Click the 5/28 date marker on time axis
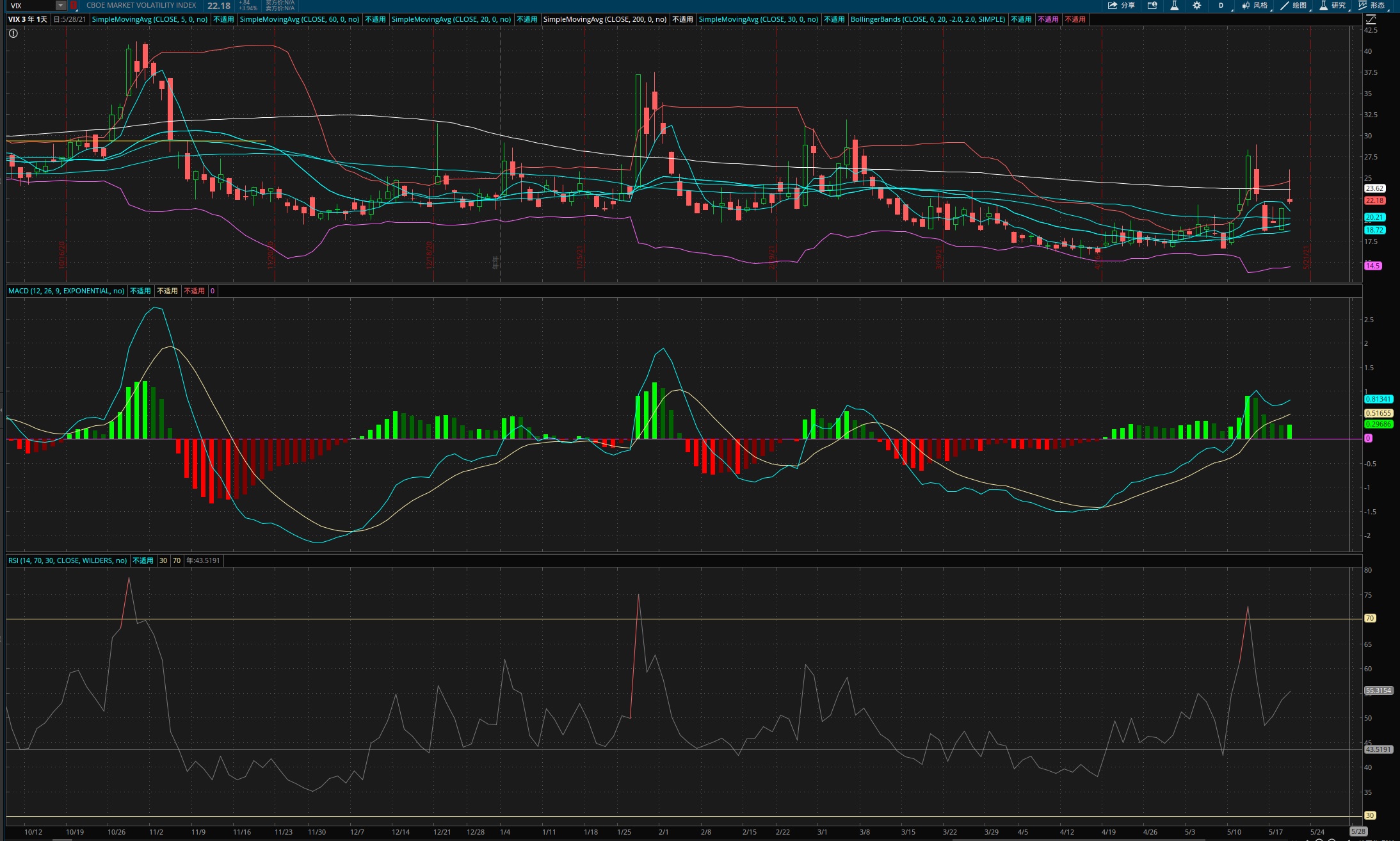This screenshot has height=841, width=1400. click(x=1358, y=831)
